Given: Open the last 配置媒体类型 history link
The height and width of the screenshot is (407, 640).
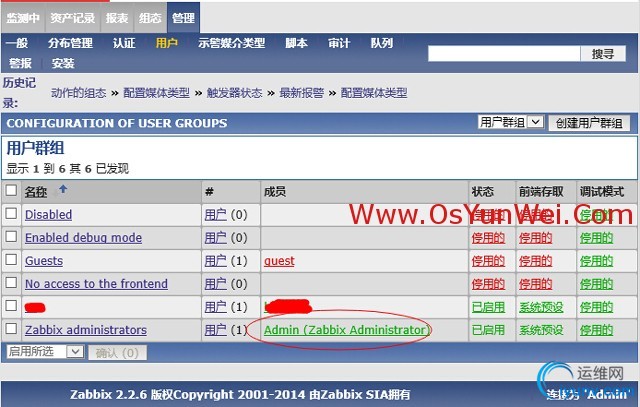Looking at the screenshot, I should tap(374, 93).
